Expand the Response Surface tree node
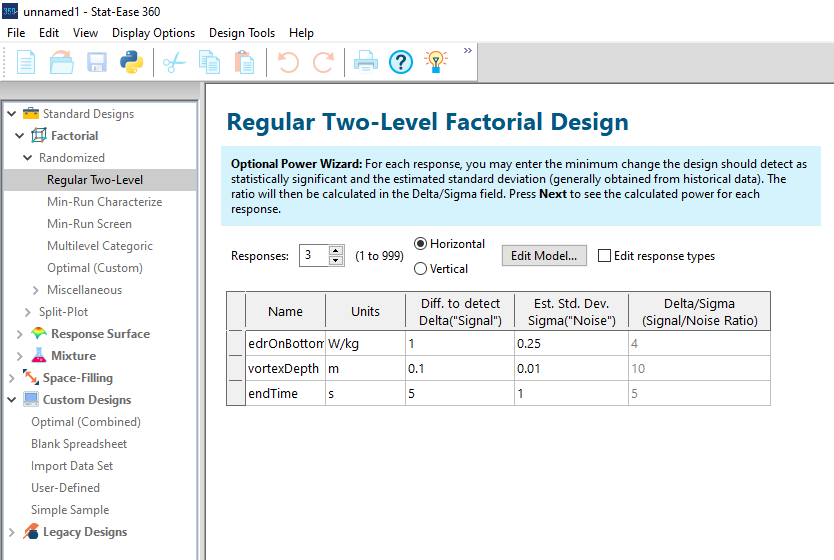This screenshot has width=834, height=560. 20,334
